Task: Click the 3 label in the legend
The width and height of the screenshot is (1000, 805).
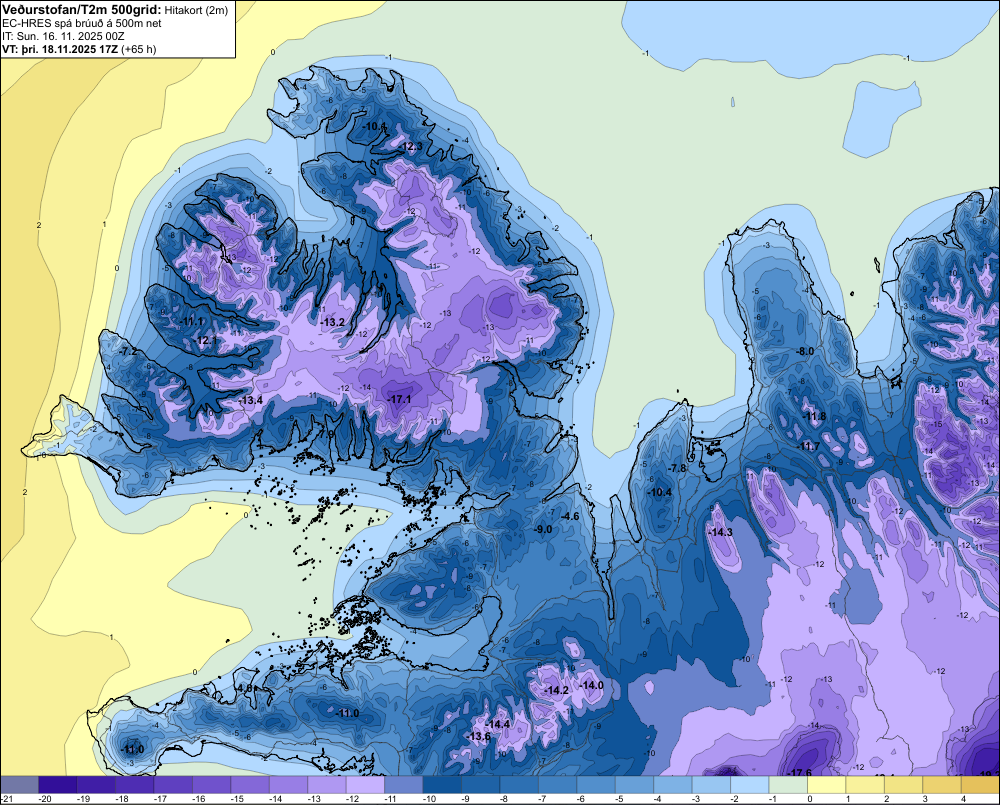Action: point(925,799)
